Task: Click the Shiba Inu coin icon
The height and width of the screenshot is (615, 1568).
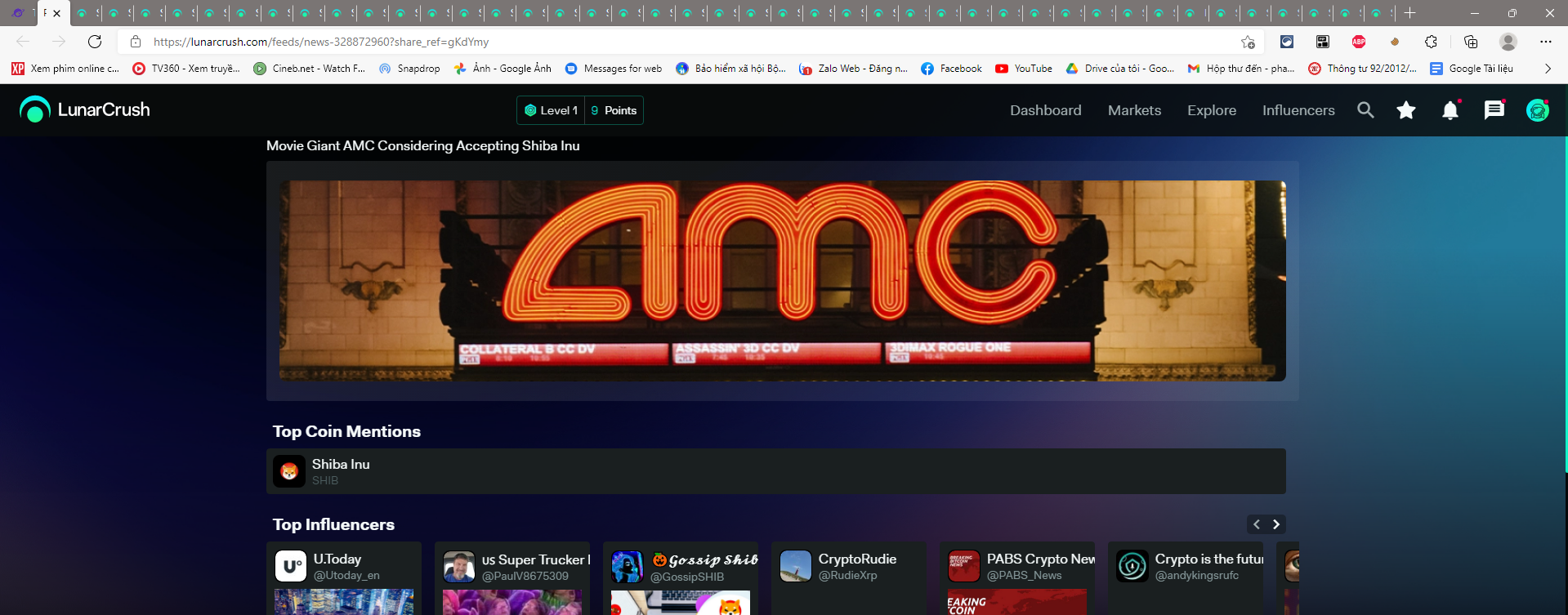Action: click(289, 471)
